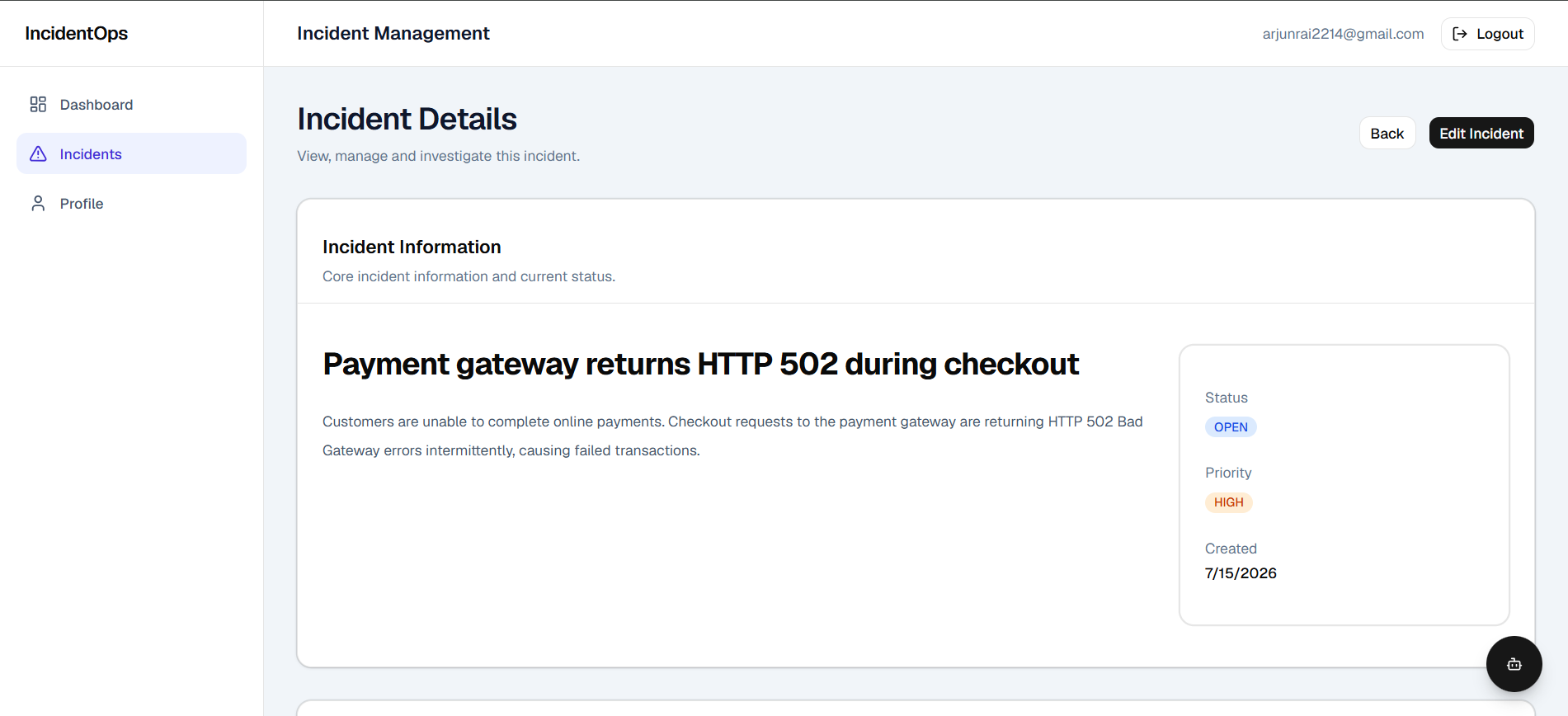This screenshot has height=716, width=1568.
Task: Open the floating chatbot assistant button
Action: pos(1514,664)
